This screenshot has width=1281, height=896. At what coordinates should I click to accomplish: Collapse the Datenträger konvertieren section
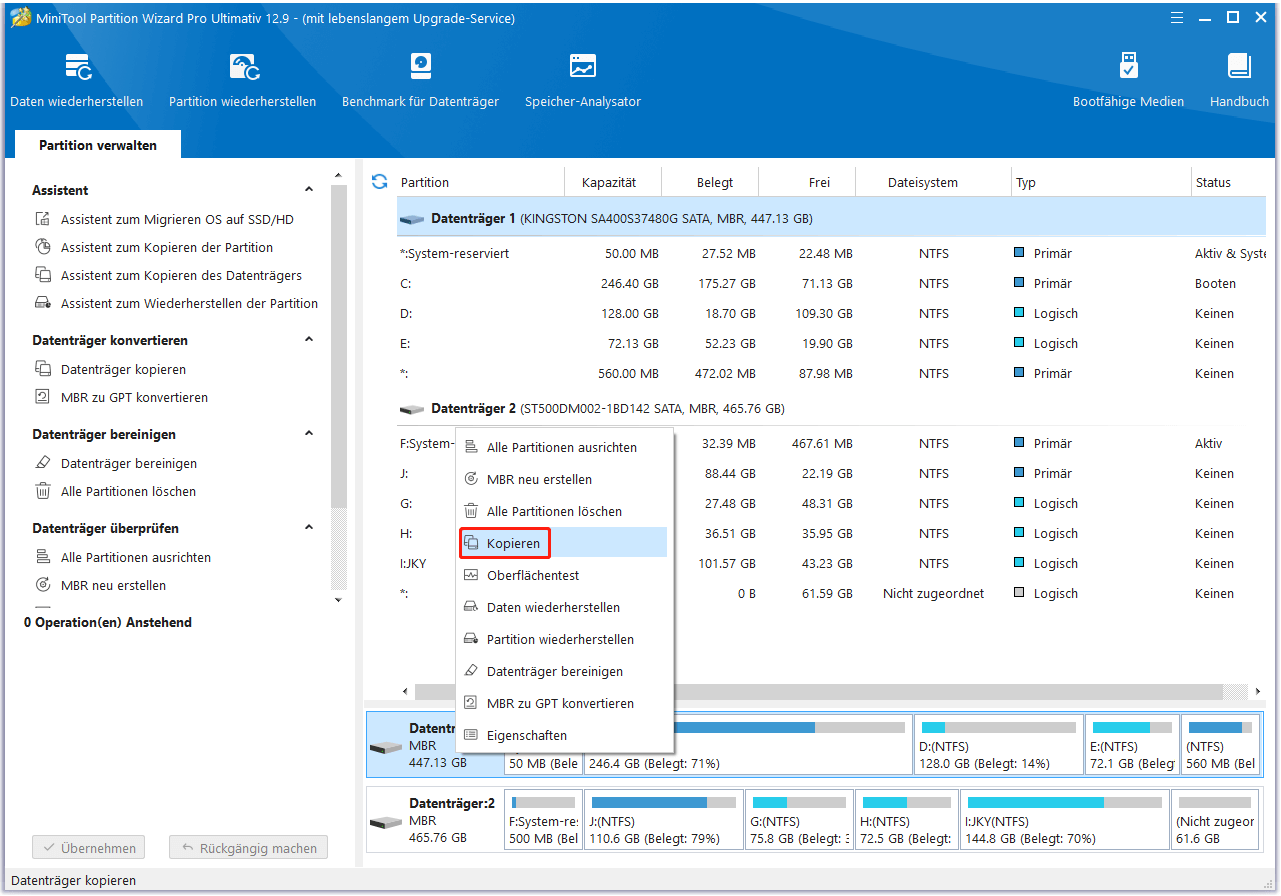pos(309,340)
